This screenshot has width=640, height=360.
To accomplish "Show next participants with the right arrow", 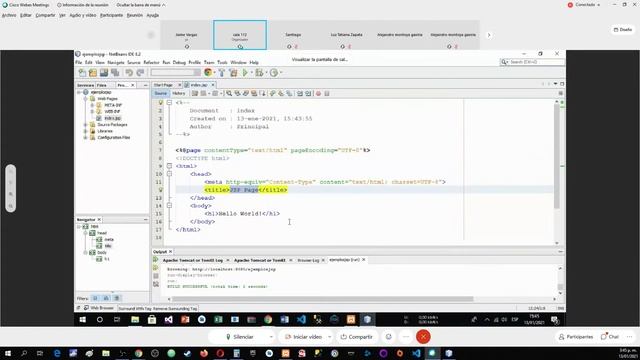I will click(x=489, y=35).
